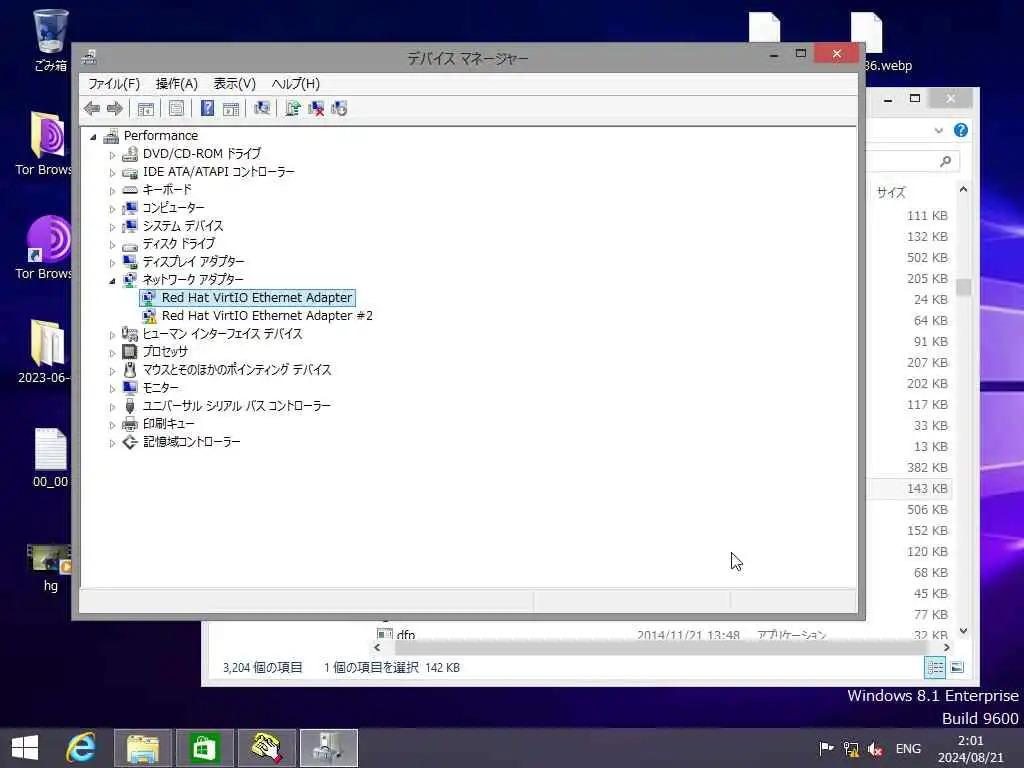Open the 操作(A) menu
This screenshot has height=768, width=1024.
[176, 84]
